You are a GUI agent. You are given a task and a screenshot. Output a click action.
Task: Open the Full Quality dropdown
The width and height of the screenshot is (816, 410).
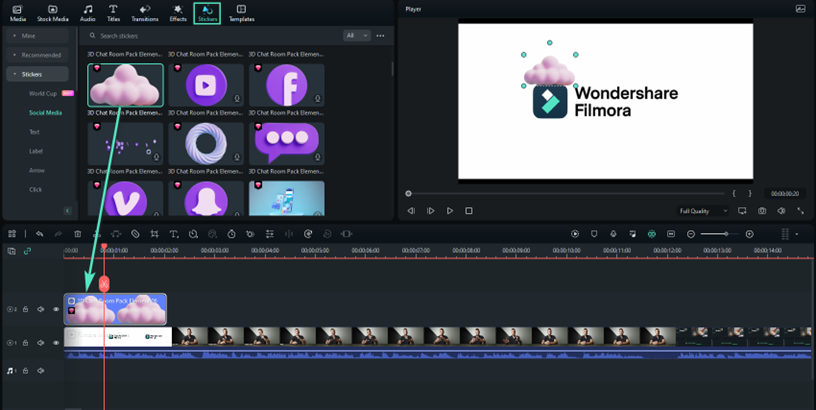pos(703,211)
